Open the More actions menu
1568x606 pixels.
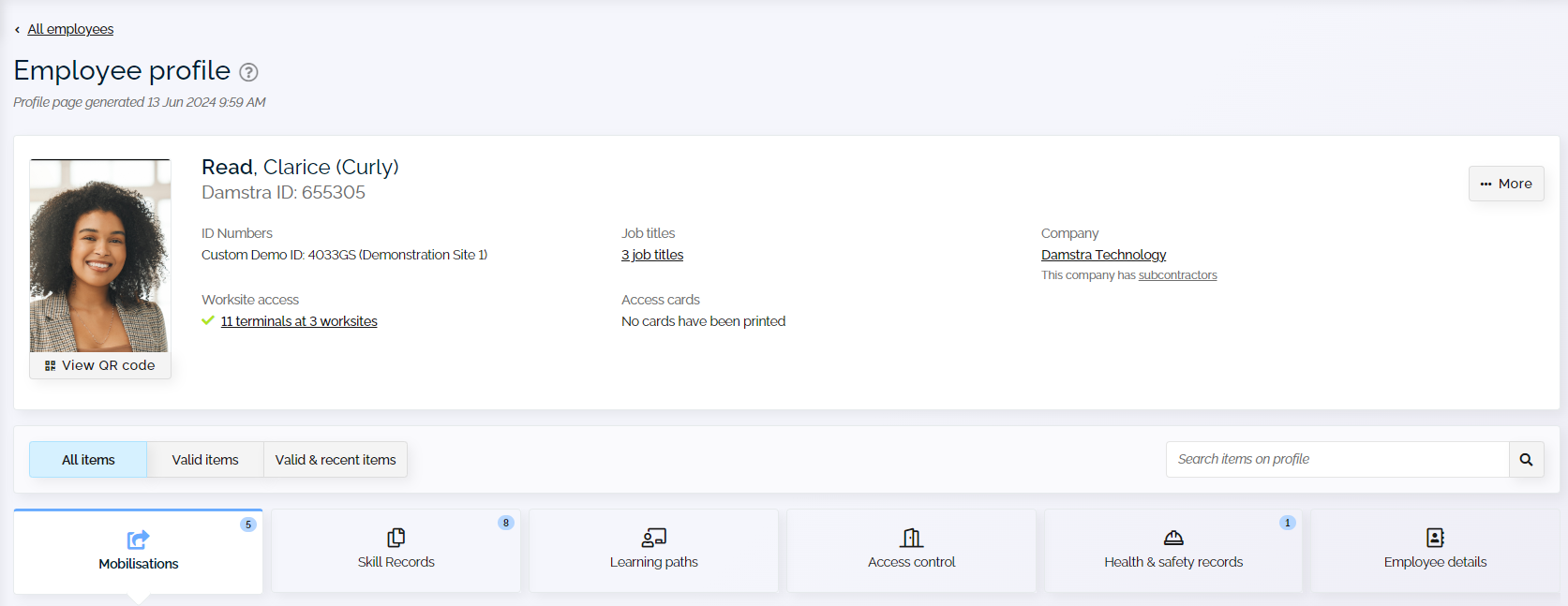coord(1506,184)
